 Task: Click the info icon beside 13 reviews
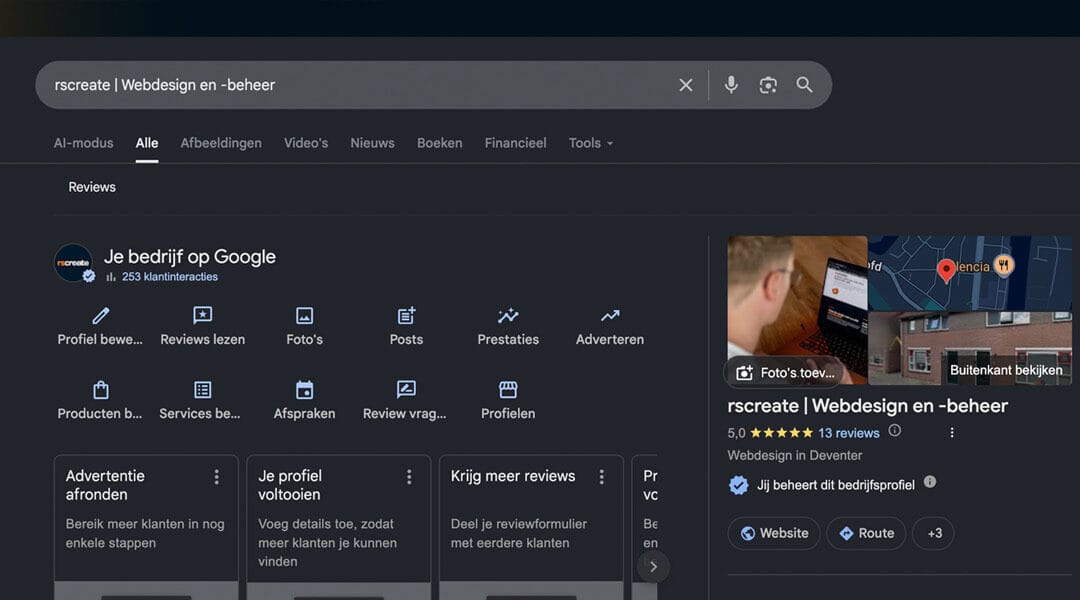[x=894, y=431]
